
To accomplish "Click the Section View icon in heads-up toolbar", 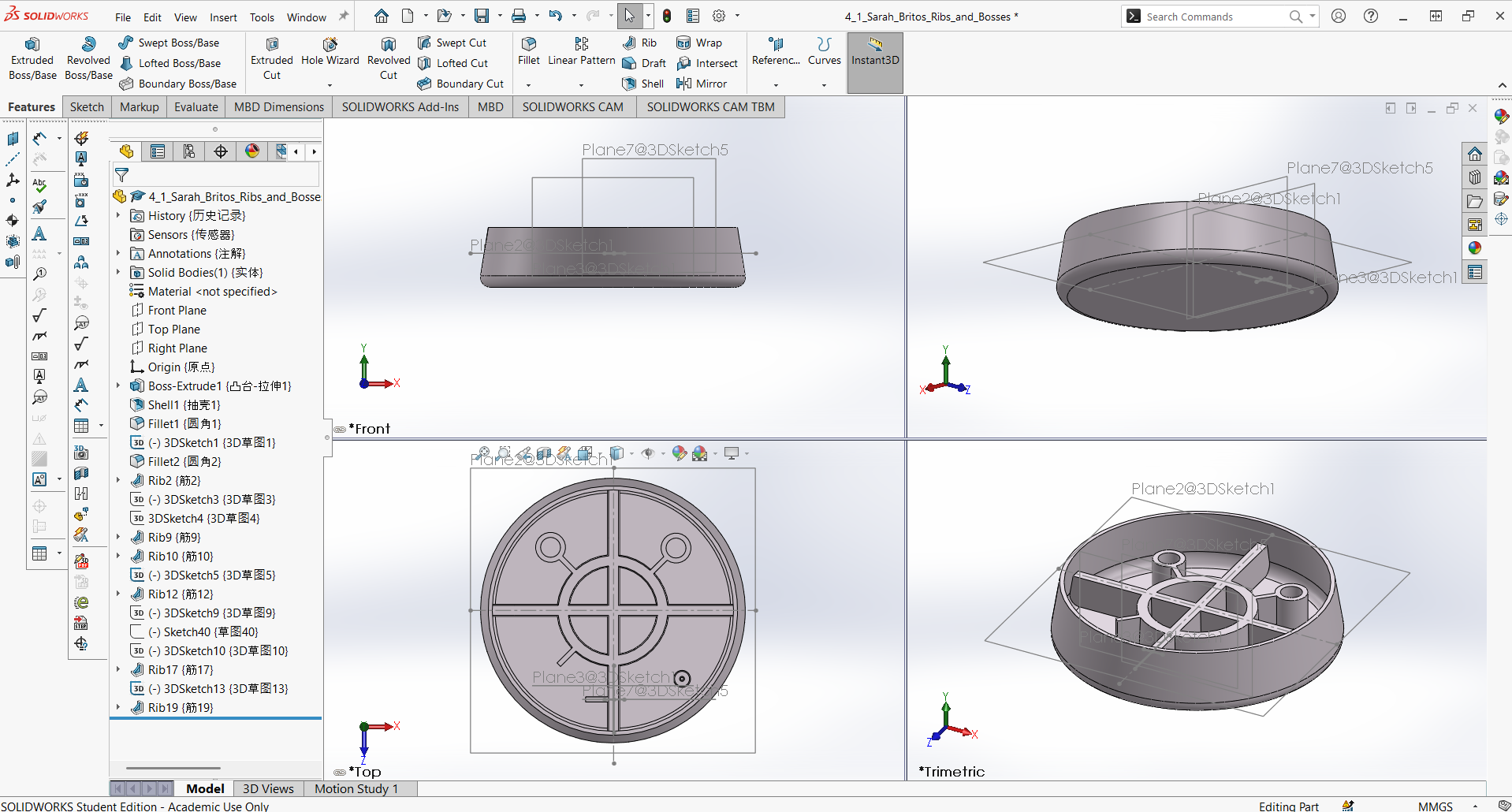I will (x=544, y=453).
